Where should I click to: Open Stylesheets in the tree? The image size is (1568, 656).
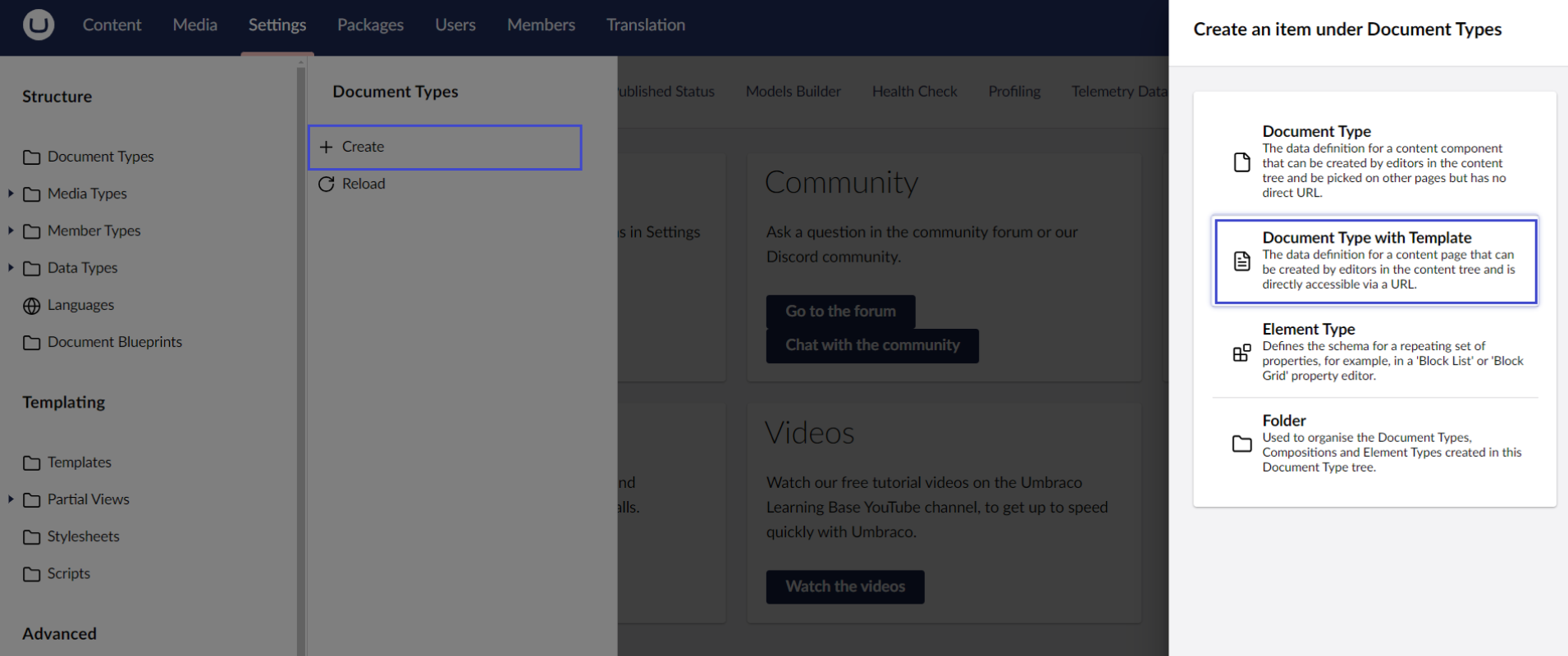click(83, 536)
